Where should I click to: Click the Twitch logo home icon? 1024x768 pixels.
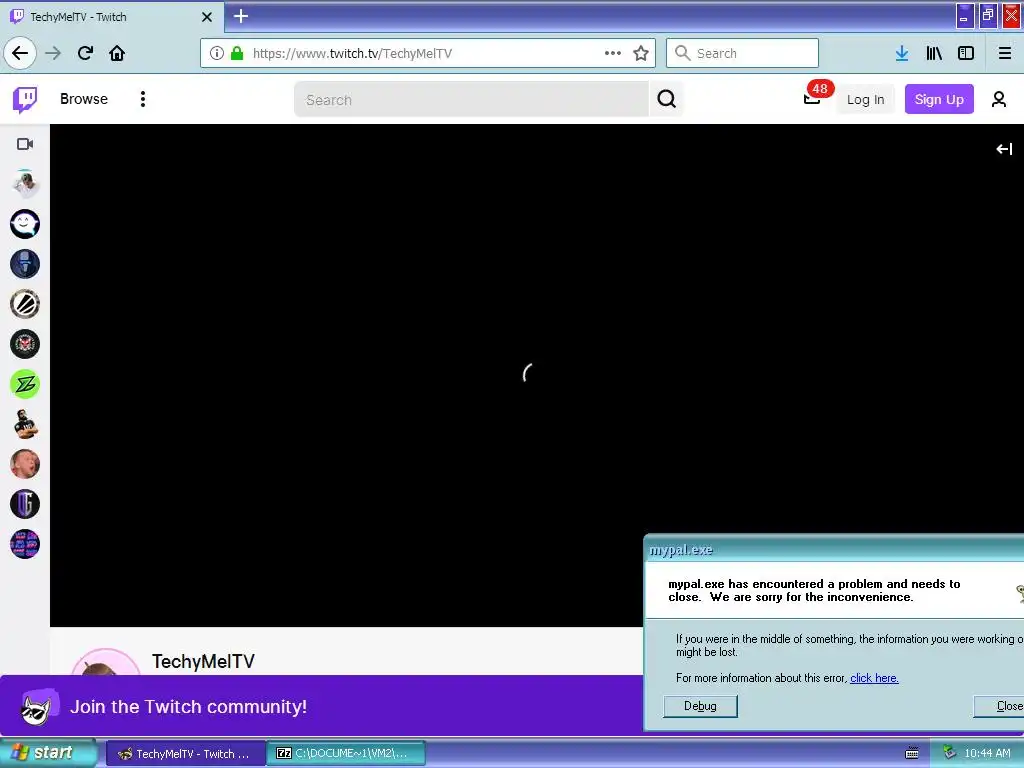25,99
